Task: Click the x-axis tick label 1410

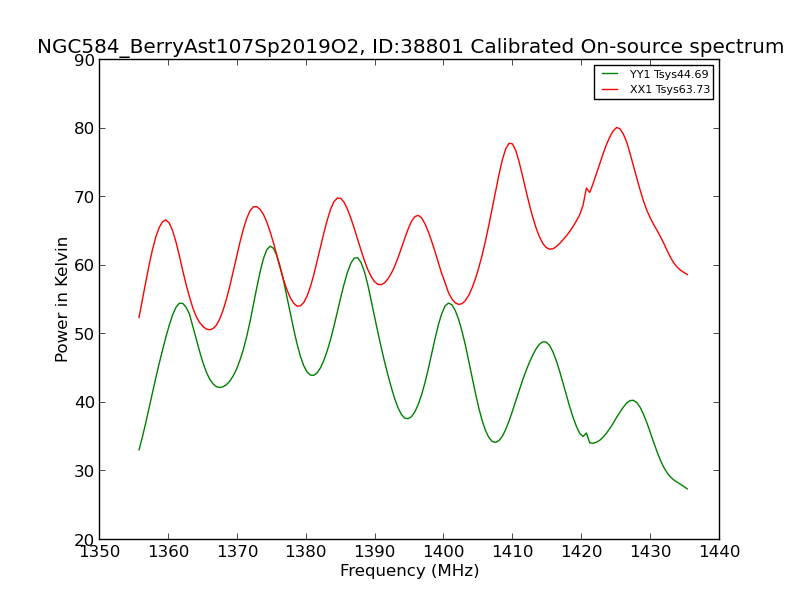Action: (513, 552)
